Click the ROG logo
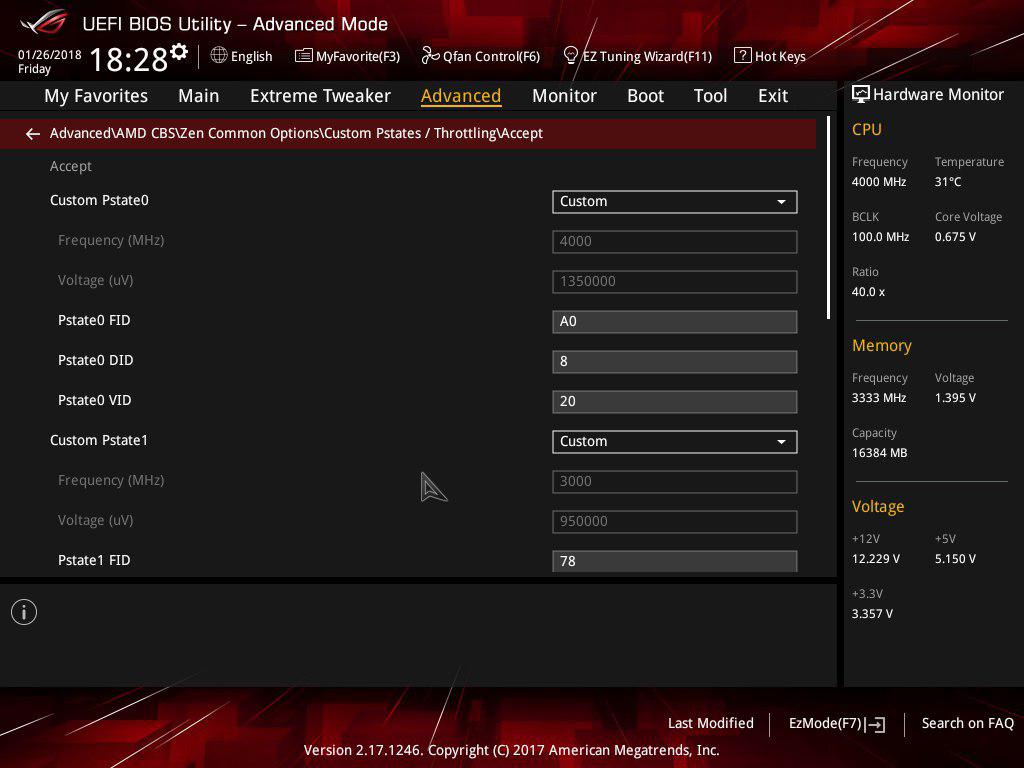1024x768 pixels. tap(44, 23)
